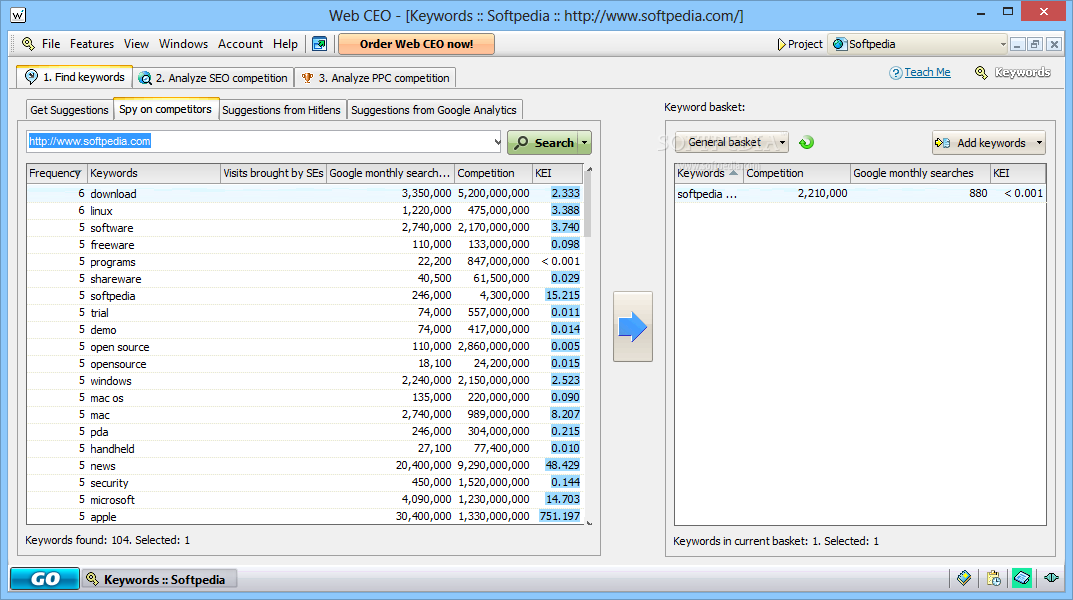Sort by Google monthly search column in left table

click(390, 173)
